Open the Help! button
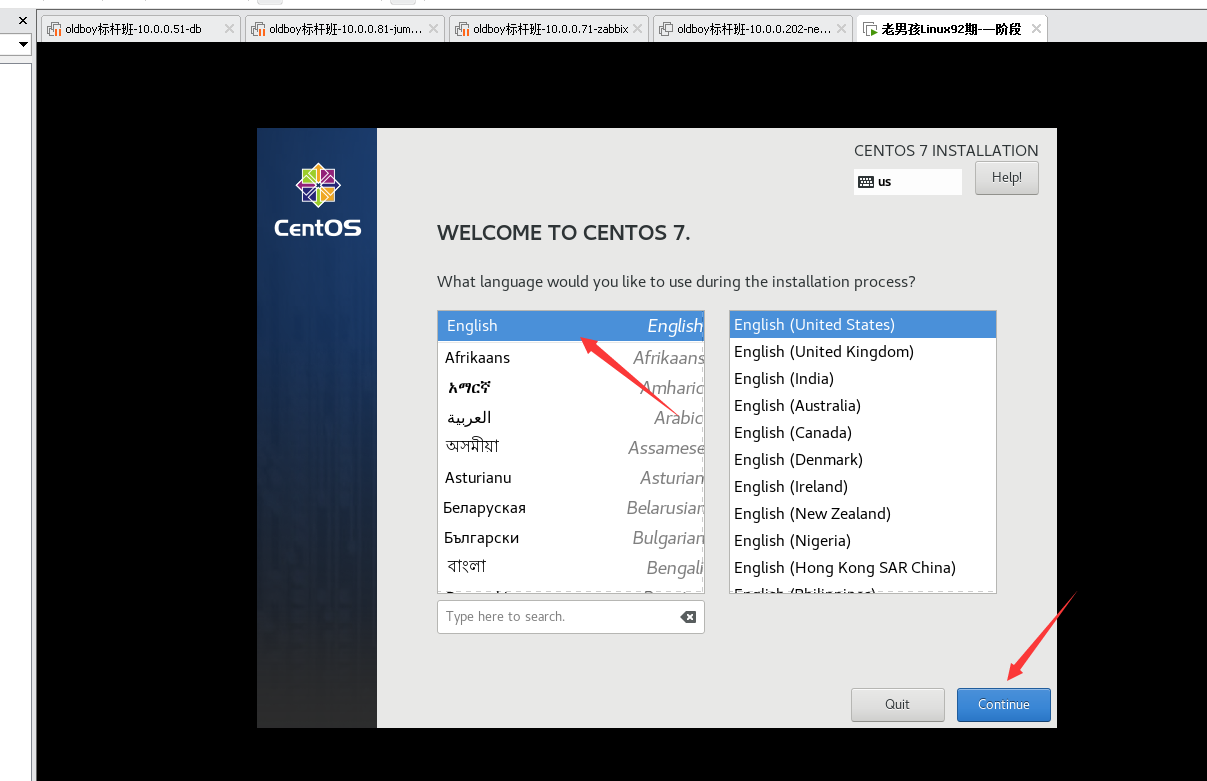The image size is (1207, 781). [x=1006, y=178]
